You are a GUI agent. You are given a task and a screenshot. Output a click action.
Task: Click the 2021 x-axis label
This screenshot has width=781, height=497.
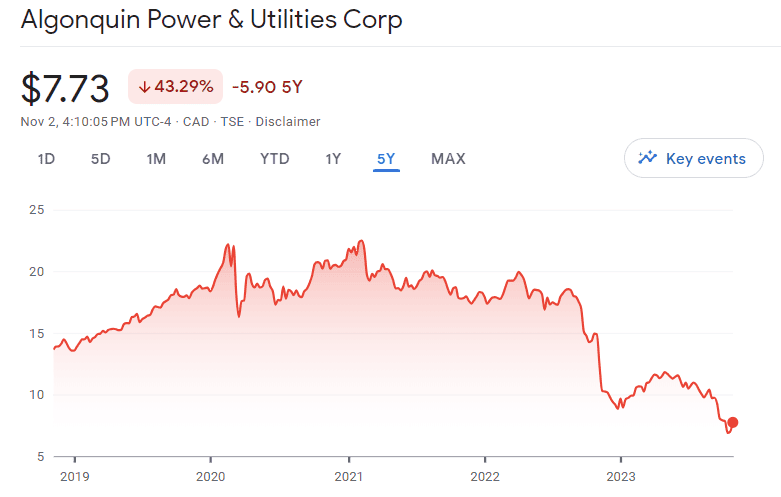[348, 475]
